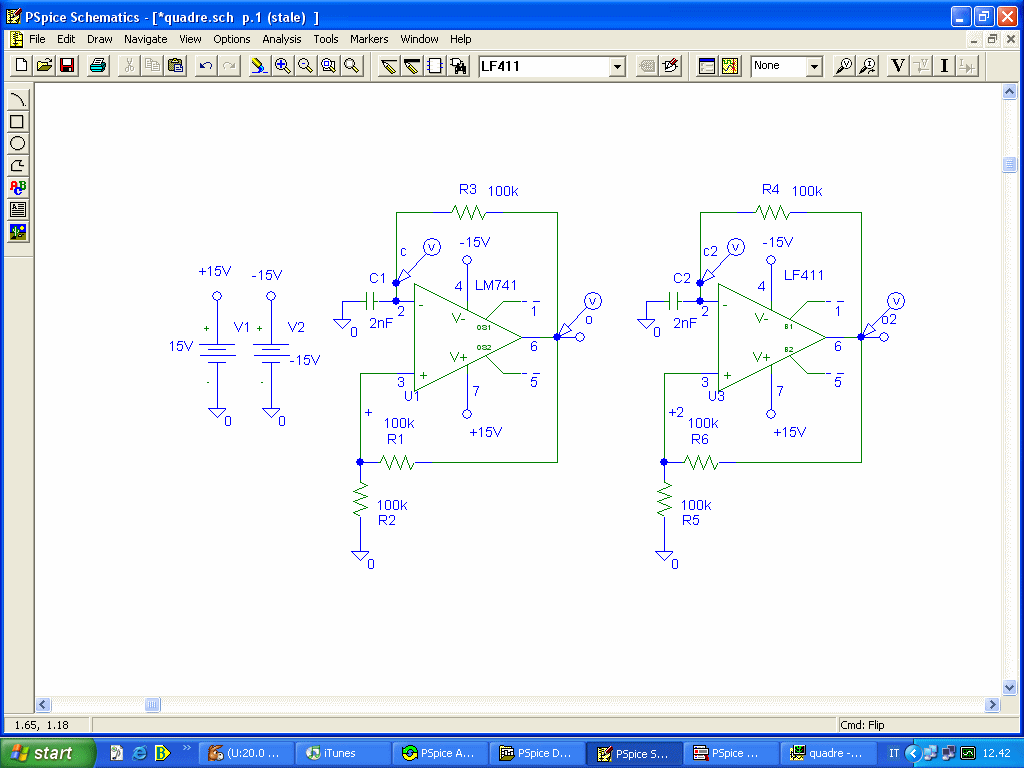This screenshot has width=1024, height=768.
Task: Click the horizontal scrollbar left arrow
Action: click(x=43, y=705)
